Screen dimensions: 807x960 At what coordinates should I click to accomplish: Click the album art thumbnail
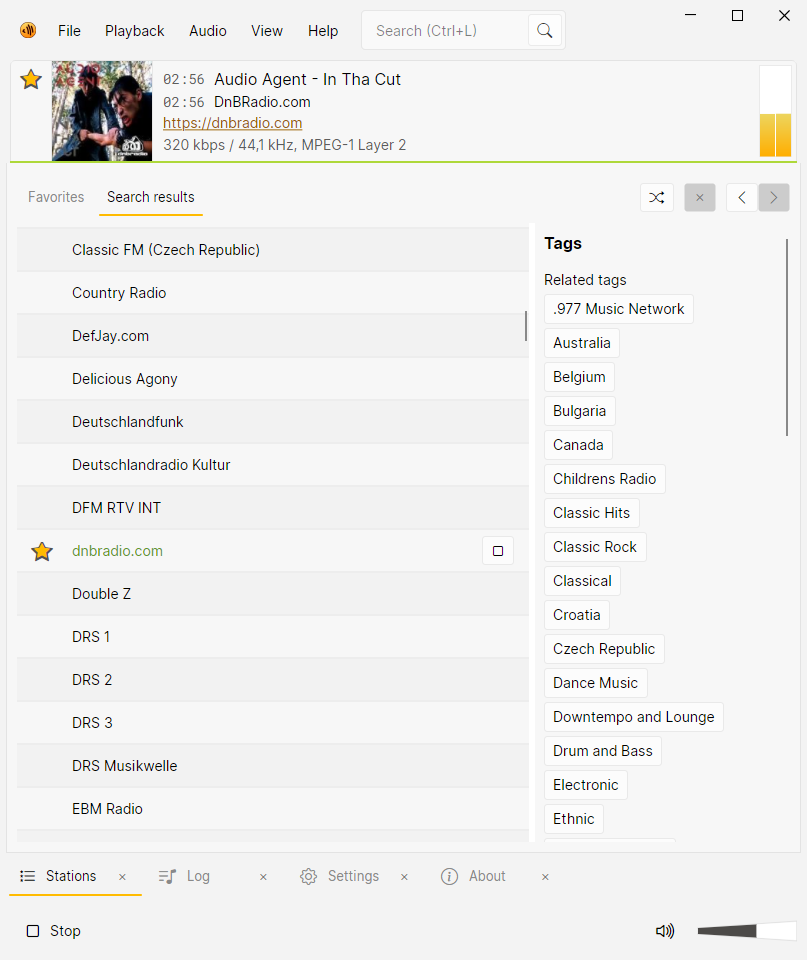coord(102,111)
